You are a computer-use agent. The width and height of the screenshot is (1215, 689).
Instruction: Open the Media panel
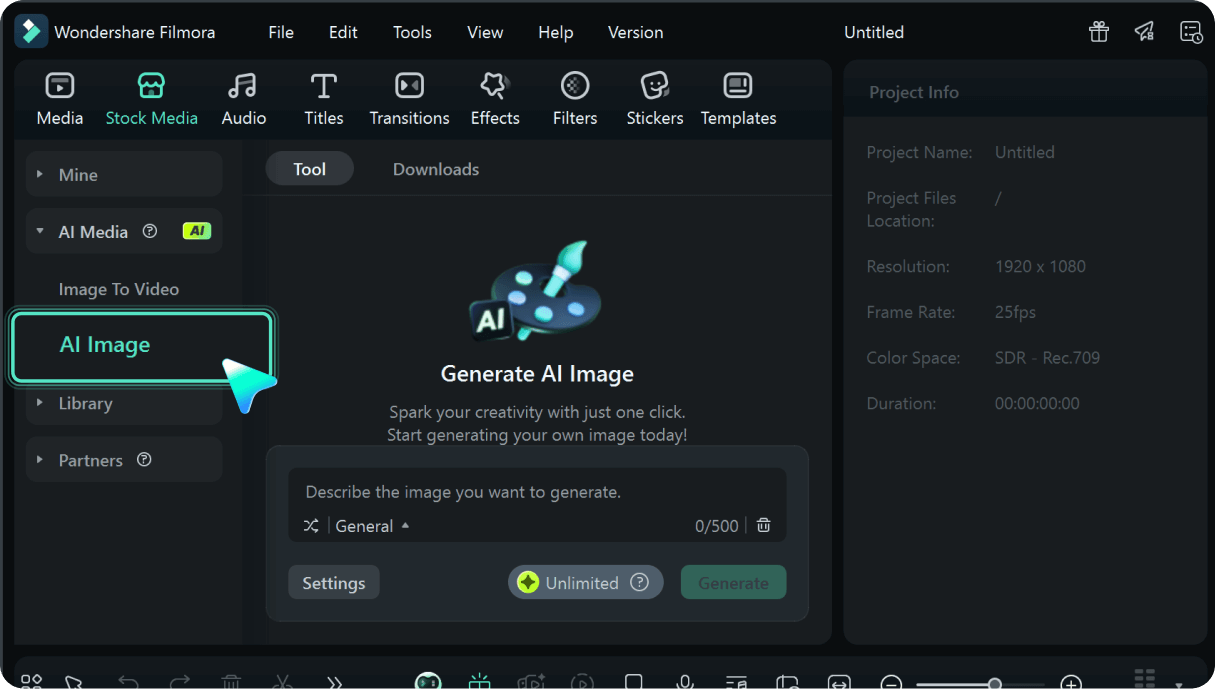point(60,99)
